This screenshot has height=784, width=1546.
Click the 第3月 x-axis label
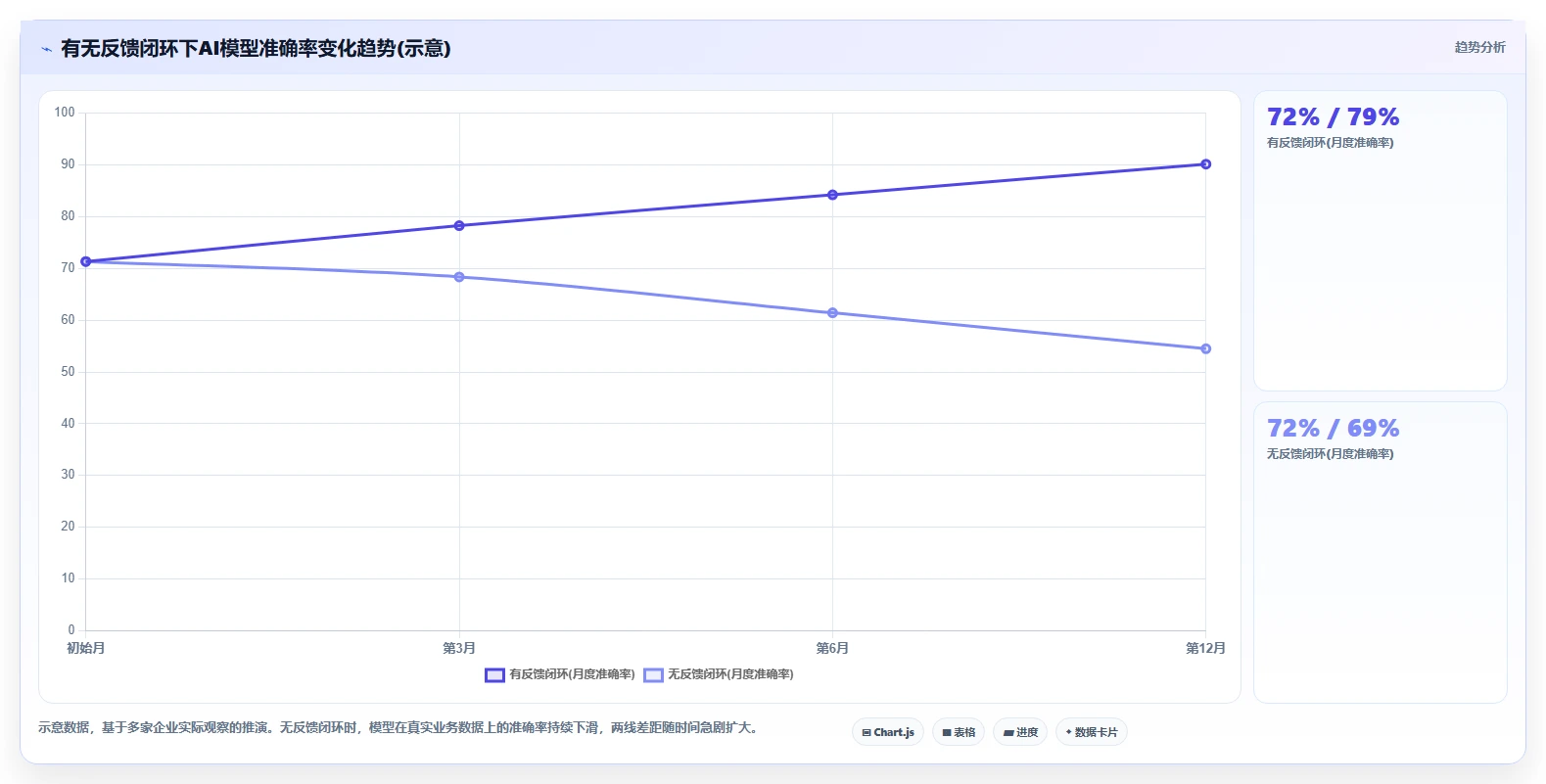click(459, 648)
